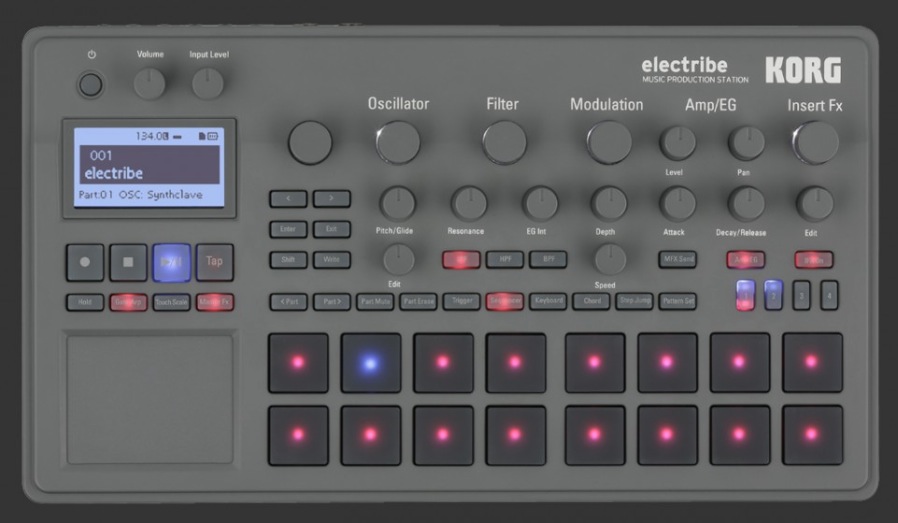Image resolution: width=898 pixels, height=523 pixels.
Task: Click the large Oscillator knob
Action: point(398,142)
